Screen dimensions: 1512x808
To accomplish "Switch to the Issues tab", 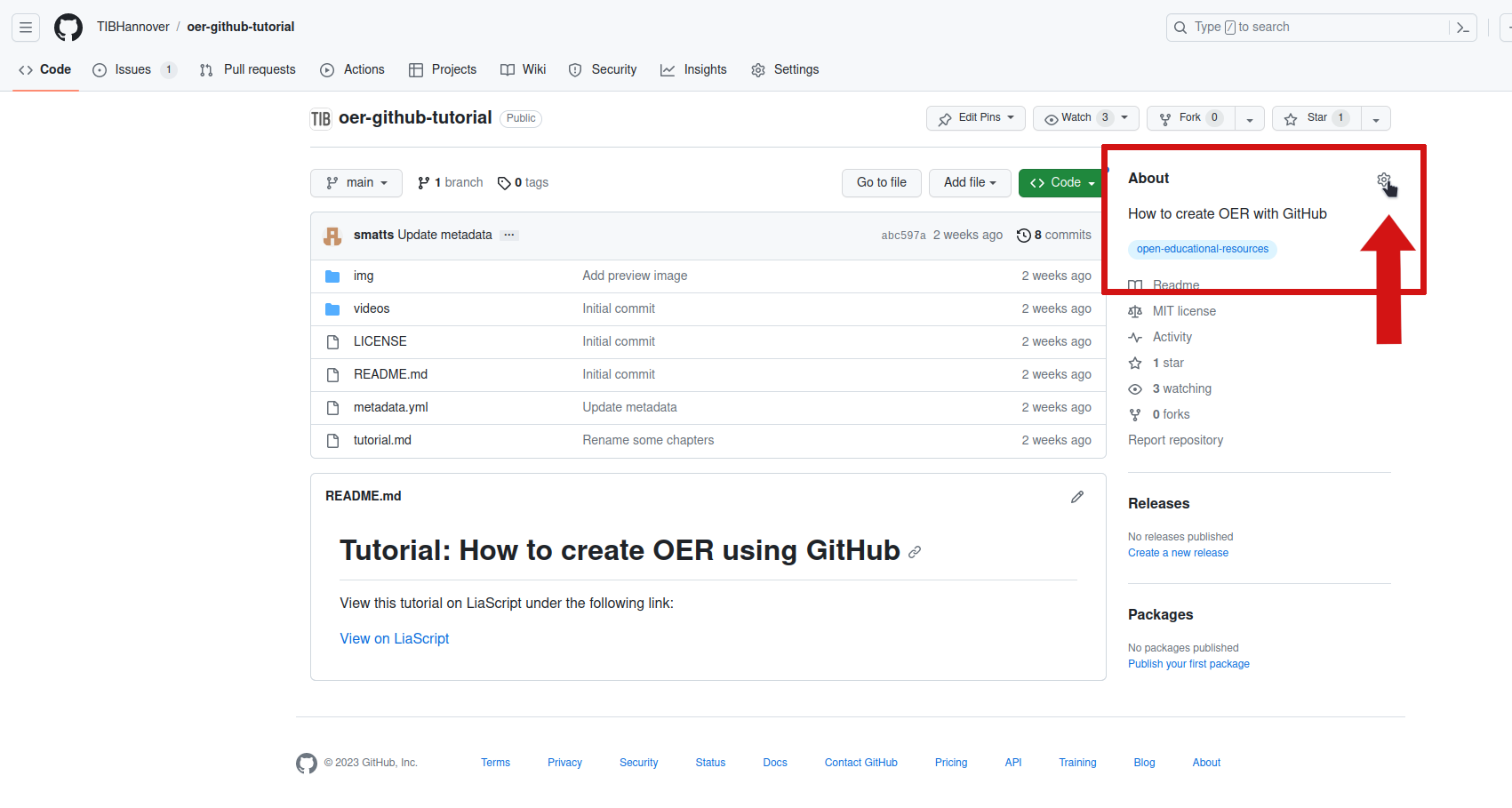I will pos(134,69).
